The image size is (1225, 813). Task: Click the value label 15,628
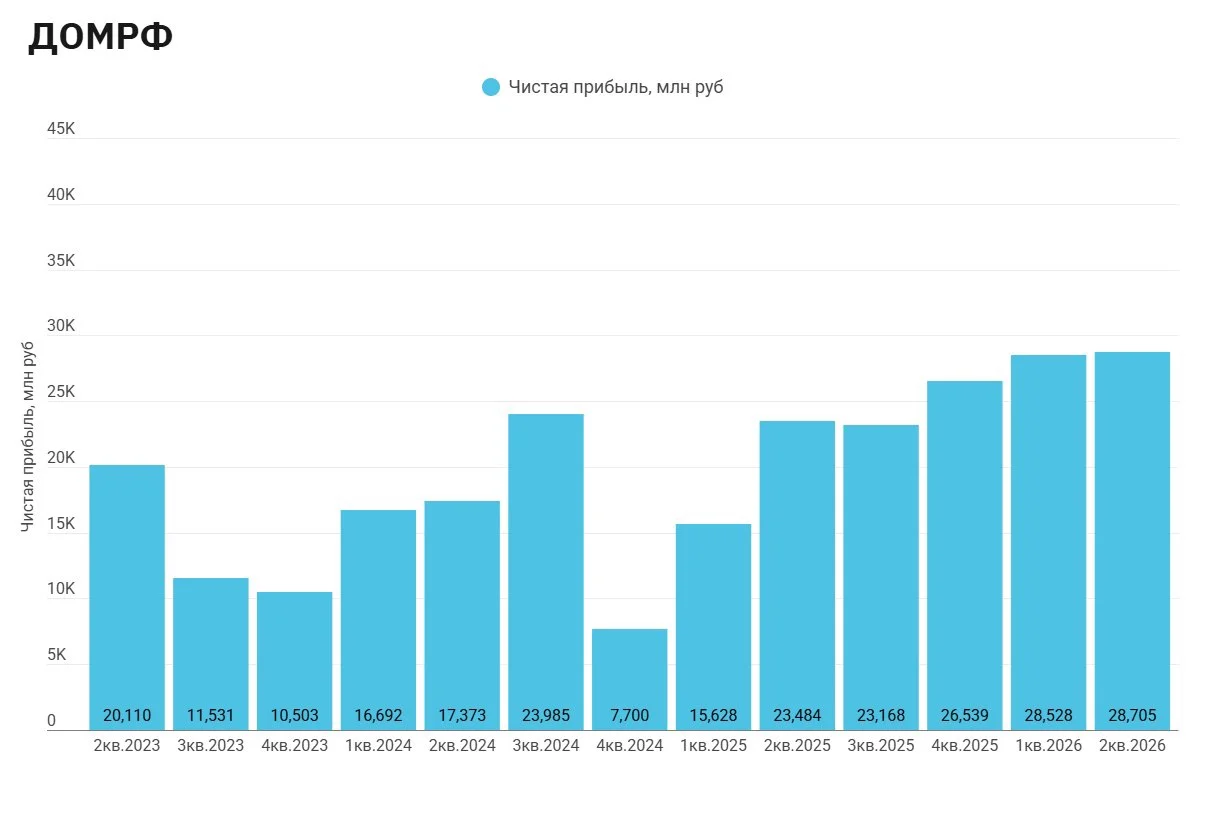tap(714, 716)
